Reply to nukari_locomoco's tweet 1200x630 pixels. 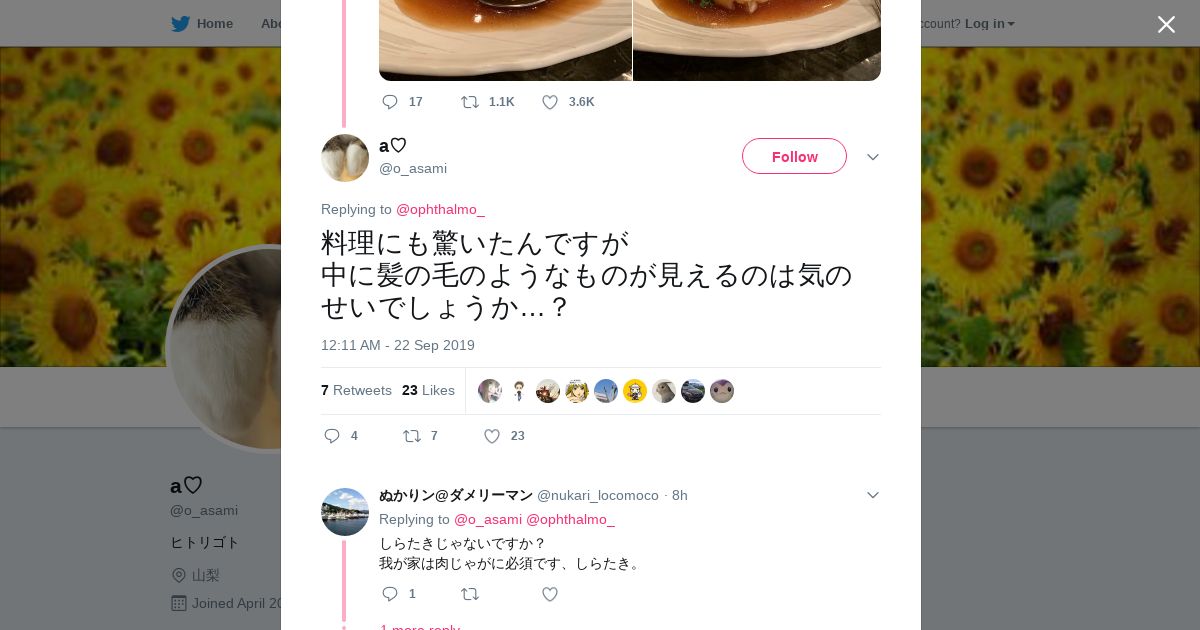point(390,594)
